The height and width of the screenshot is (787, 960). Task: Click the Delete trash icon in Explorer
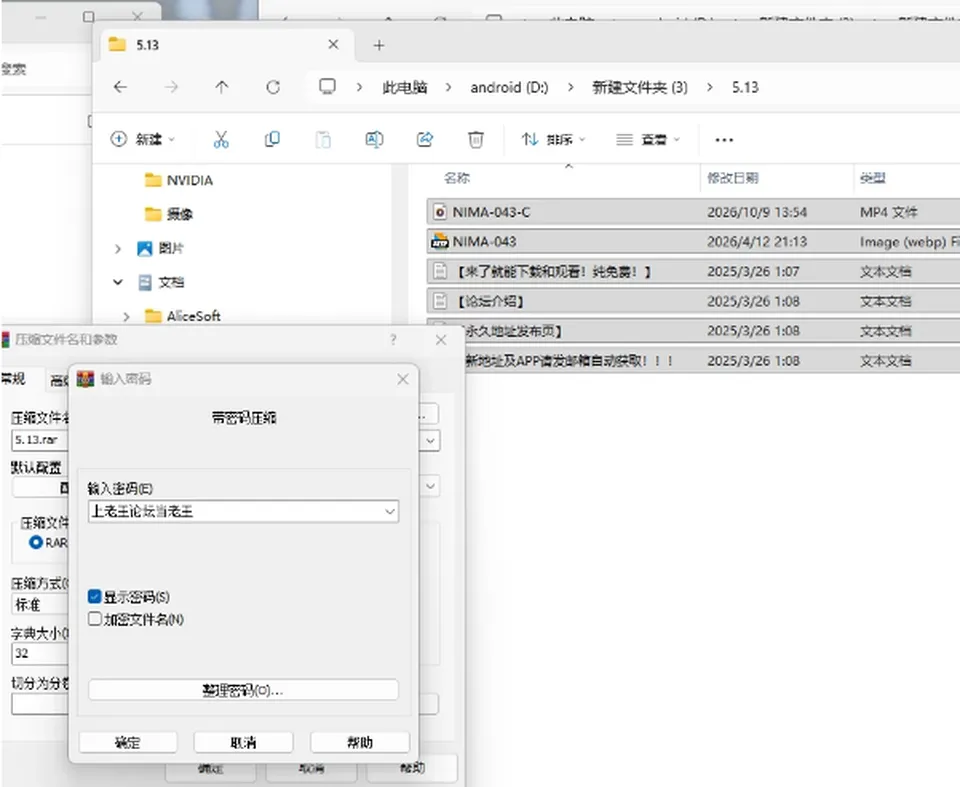click(476, 140)
